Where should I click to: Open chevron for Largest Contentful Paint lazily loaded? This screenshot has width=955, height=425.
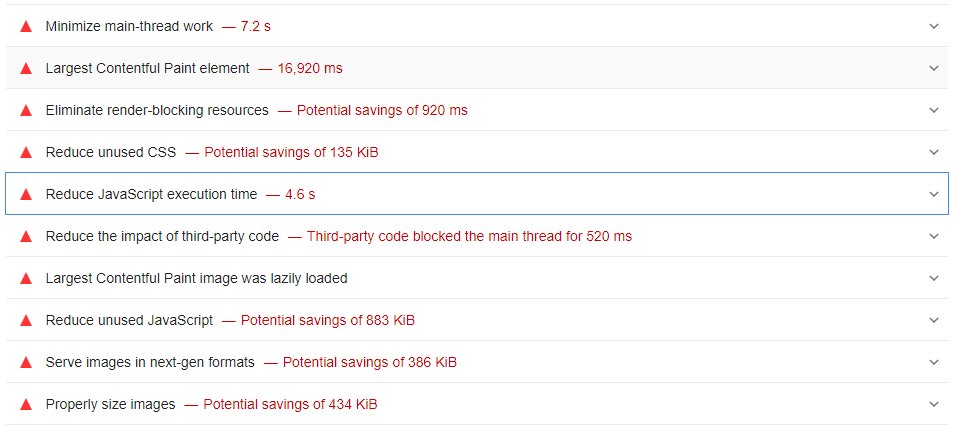tap(934, 278)
